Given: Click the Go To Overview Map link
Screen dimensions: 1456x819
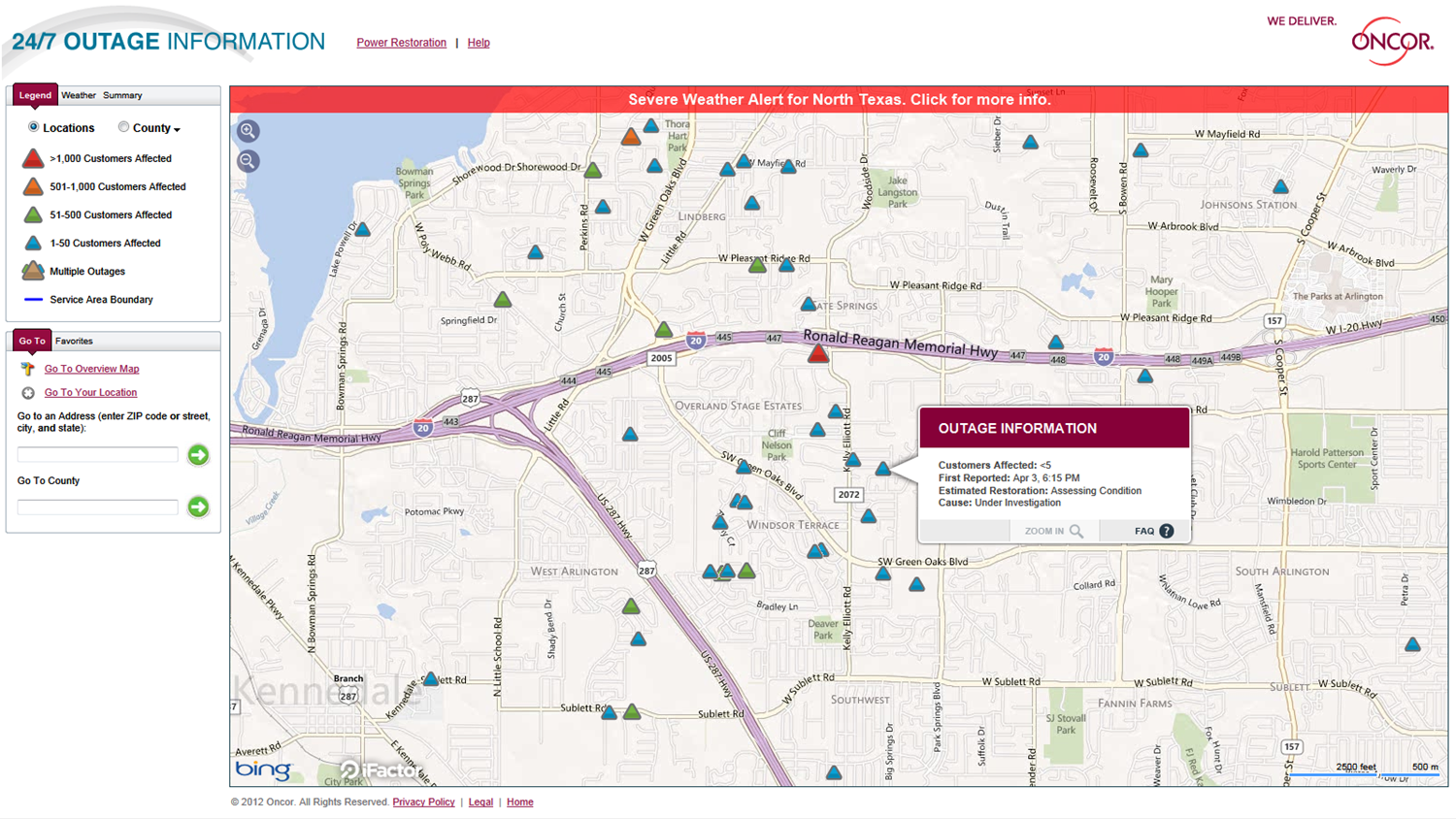Looking at the screenshot, I should 91,369.
